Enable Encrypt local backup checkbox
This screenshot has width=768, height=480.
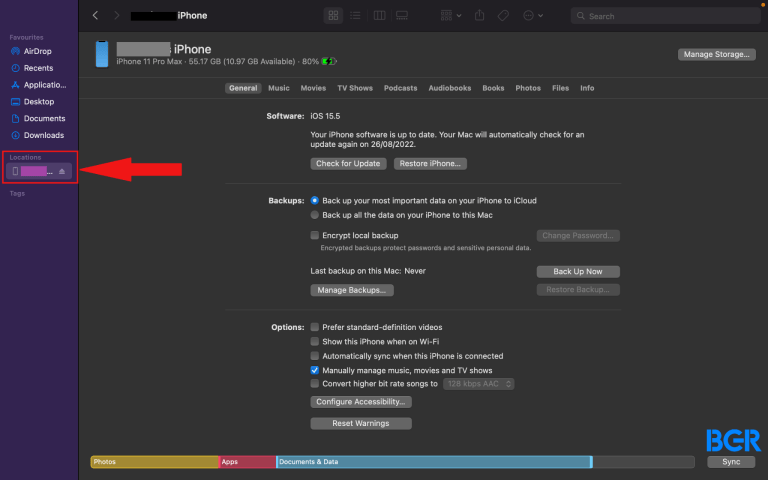[314, 235]
